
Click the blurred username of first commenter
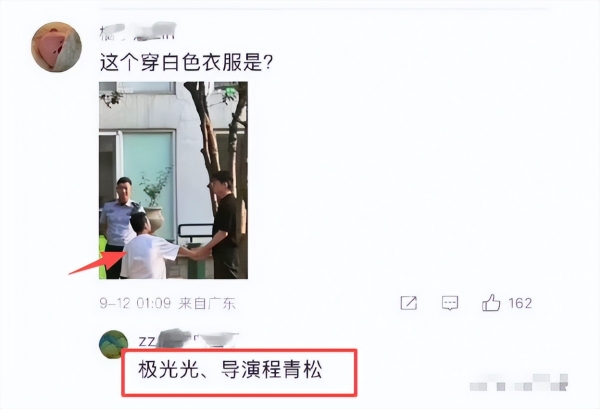(138, 31)
